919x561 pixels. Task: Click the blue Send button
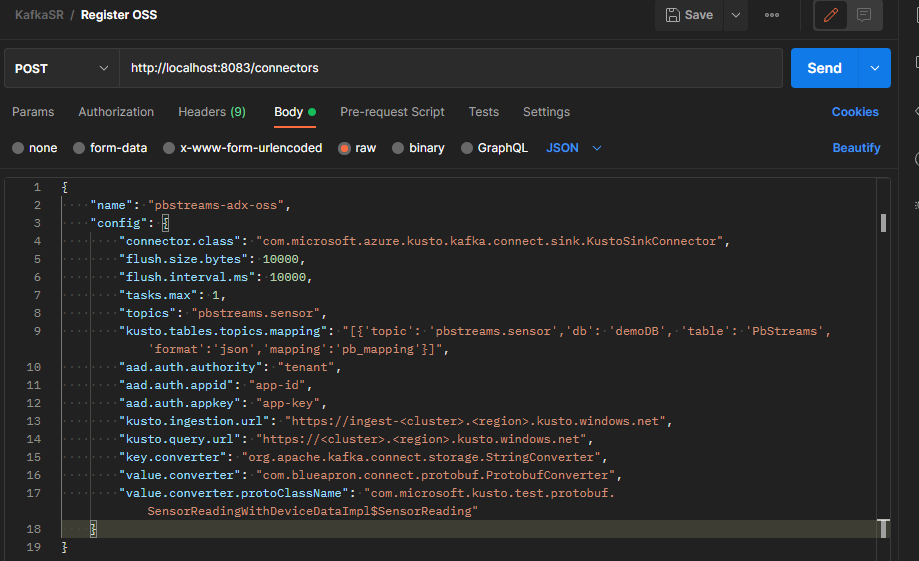pyautogui.click(x=824, y=69)
